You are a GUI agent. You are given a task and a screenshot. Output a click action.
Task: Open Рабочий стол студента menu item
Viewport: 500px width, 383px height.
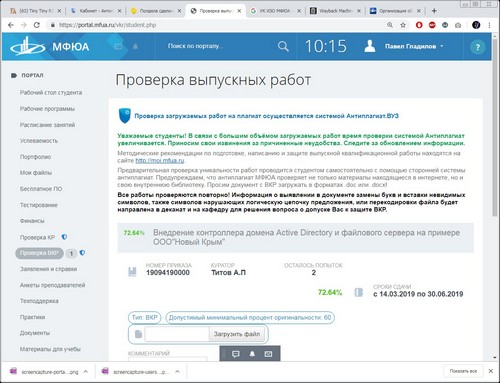tap(51, 93)
